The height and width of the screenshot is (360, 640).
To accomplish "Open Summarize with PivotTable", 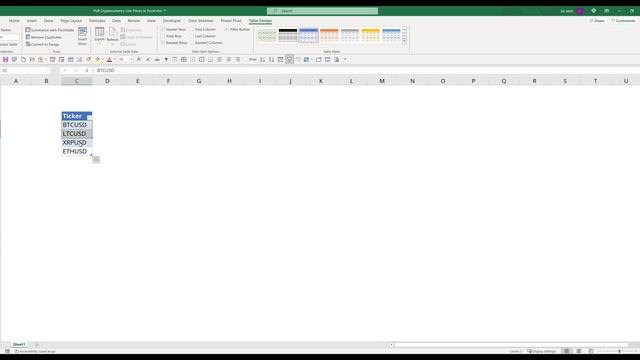I will [50, 30].
